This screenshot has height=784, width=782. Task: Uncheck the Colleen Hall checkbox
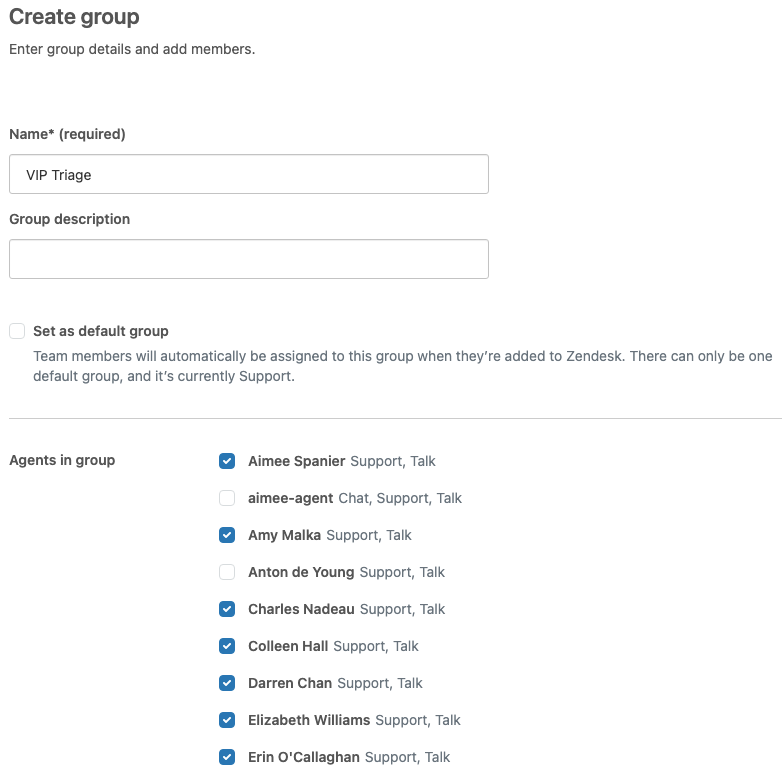pos(227,646)
